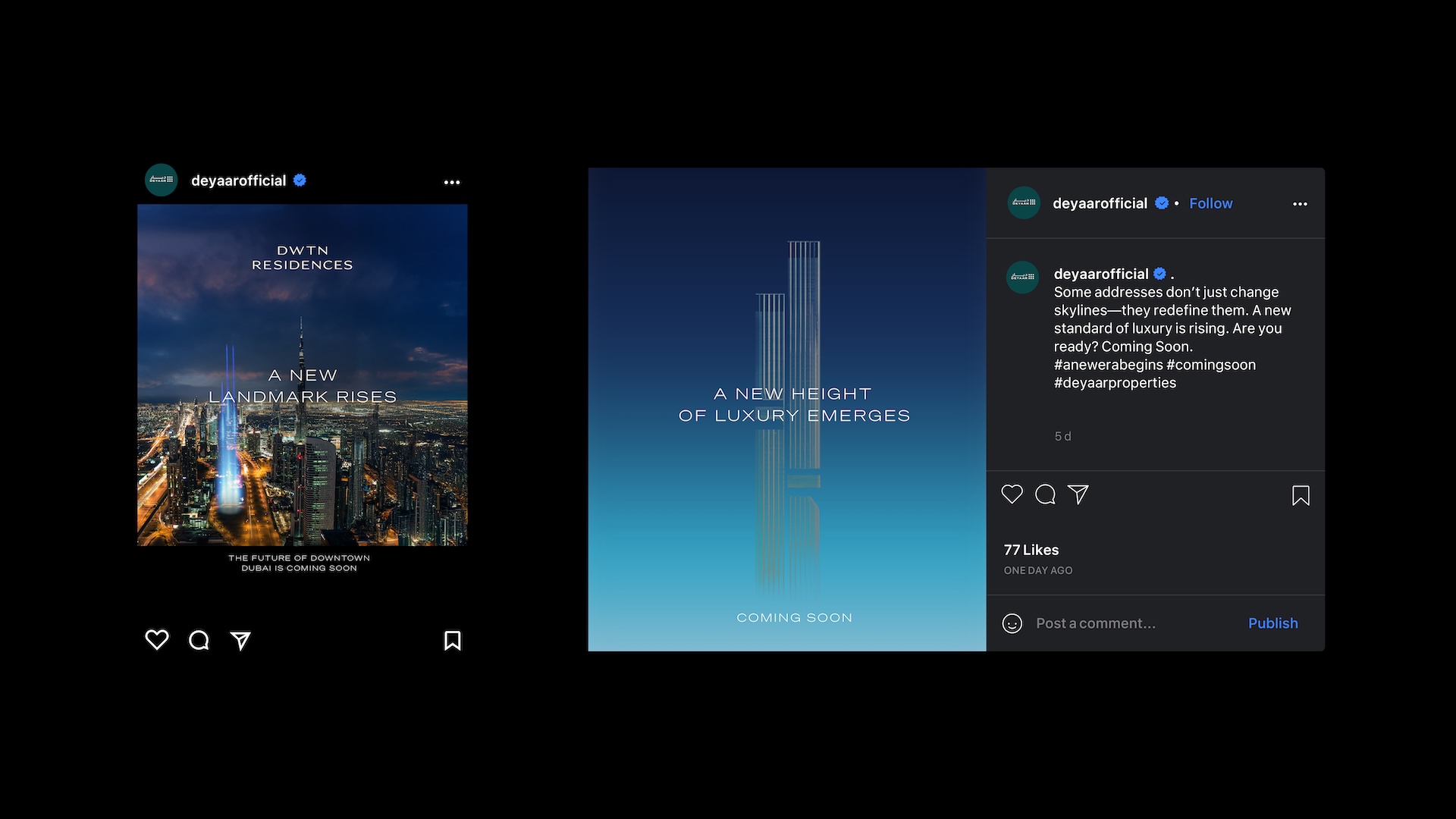This screenshot has width=1456, height=819.
Task: Share the left post via paper plane
Action: (x=240, y=641)
